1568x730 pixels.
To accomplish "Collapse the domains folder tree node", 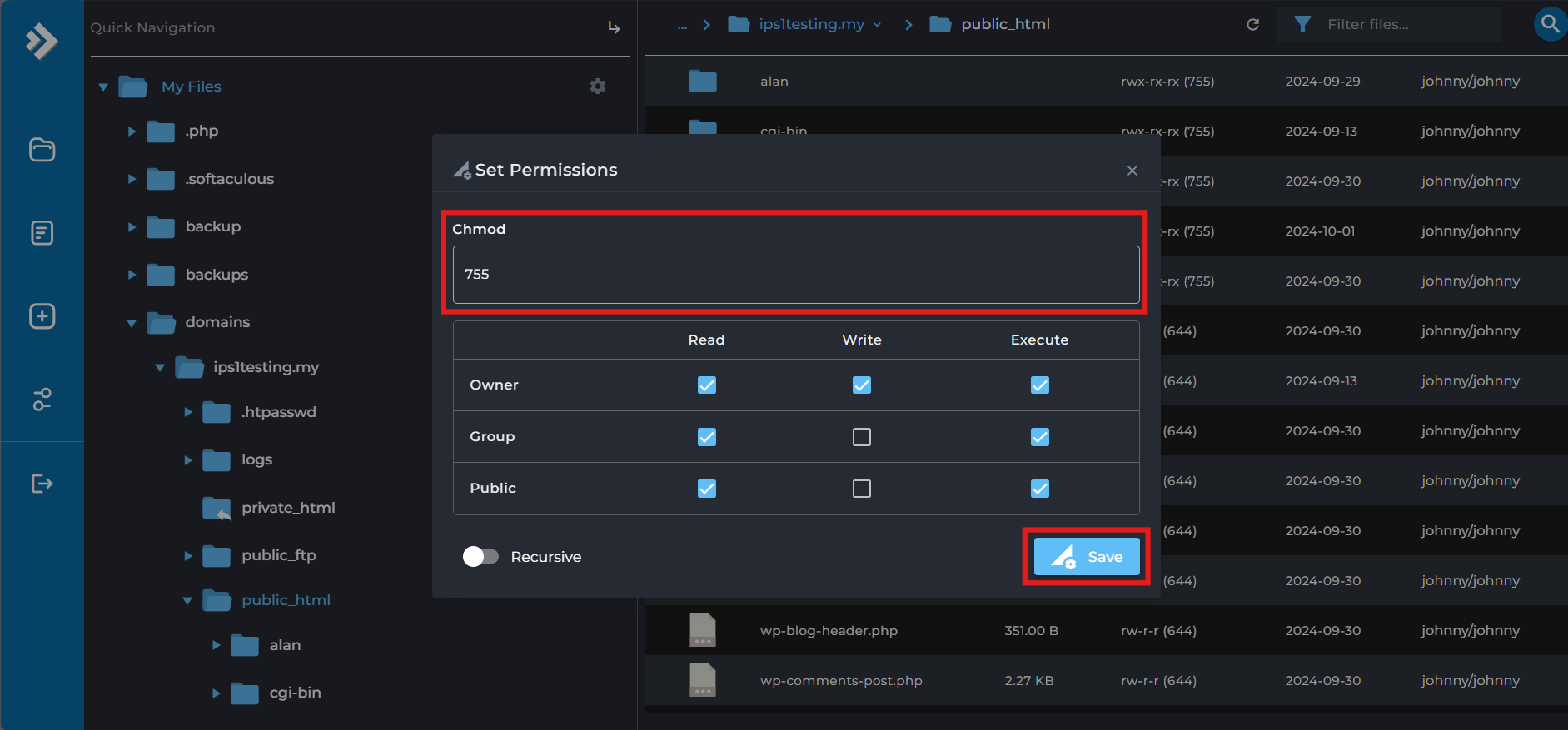I will tap(132, 323).
